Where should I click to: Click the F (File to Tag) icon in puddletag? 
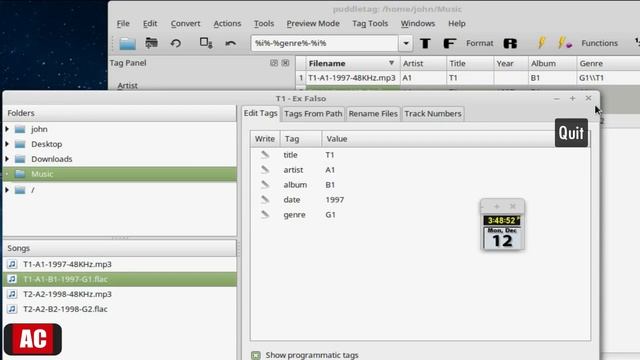449,43
